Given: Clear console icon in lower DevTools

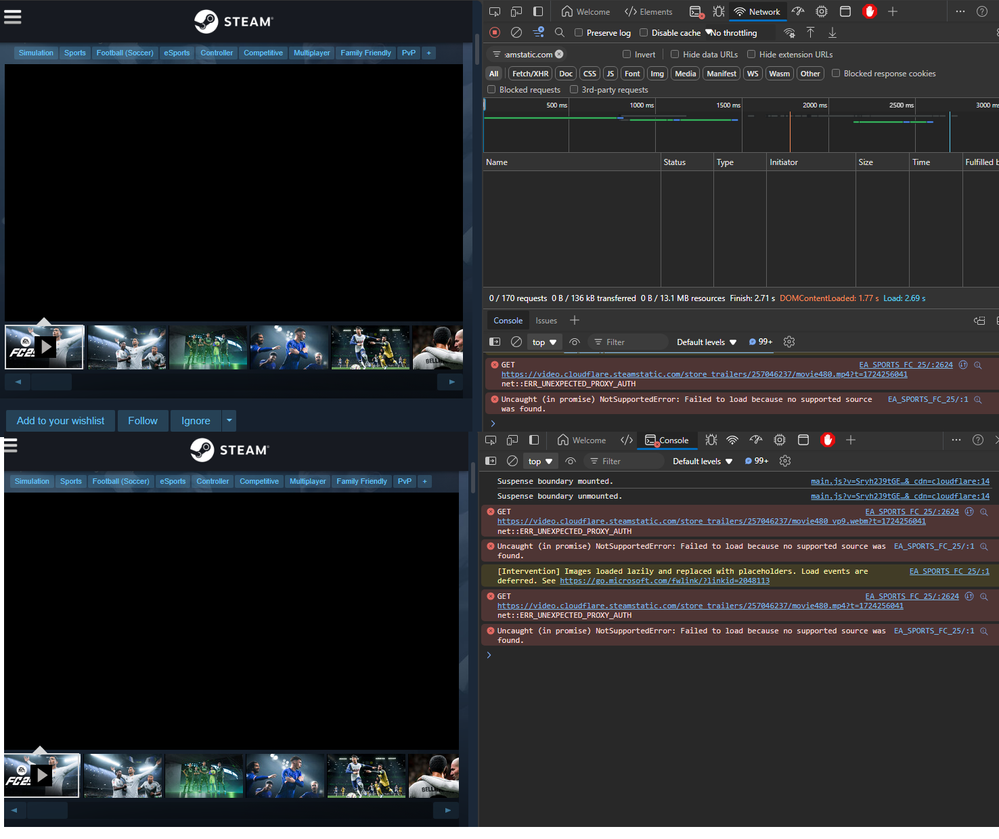Looking at the screenshot, I should click(x=512, y=461).
